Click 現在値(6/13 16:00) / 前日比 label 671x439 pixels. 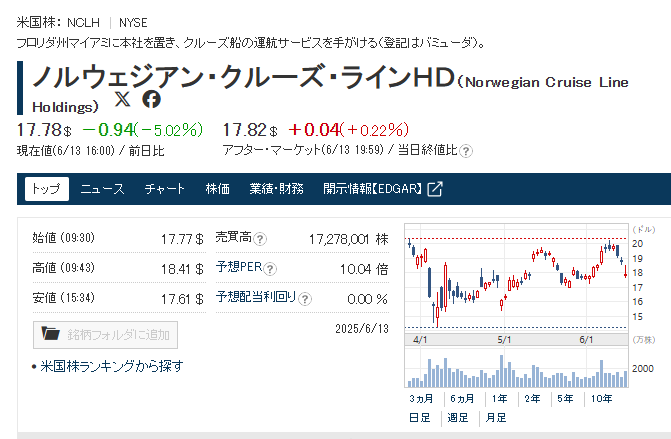(90, 151)
